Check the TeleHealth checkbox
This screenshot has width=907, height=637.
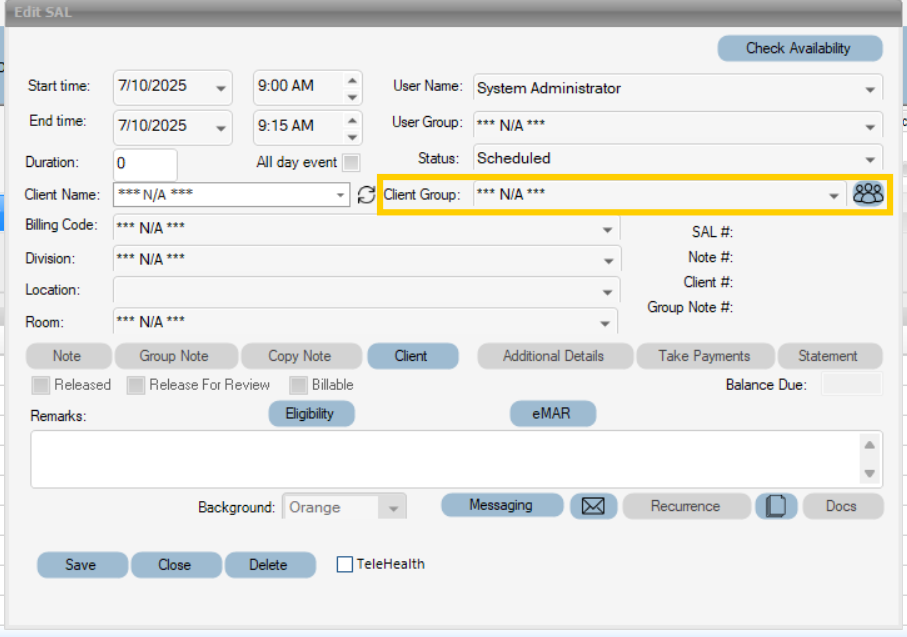click(345, 564)
